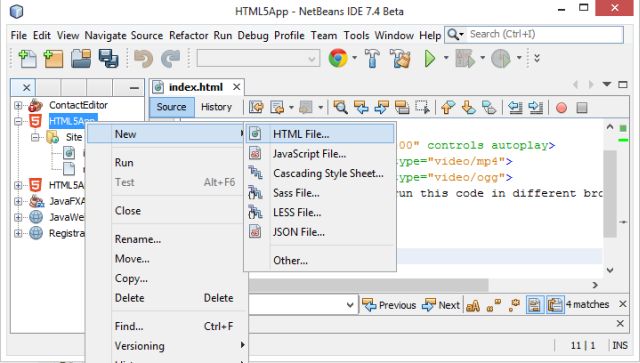Viewport: 640px width, 363px height.
Task: Open the project configuration combo box
Action: pos(258,59)
